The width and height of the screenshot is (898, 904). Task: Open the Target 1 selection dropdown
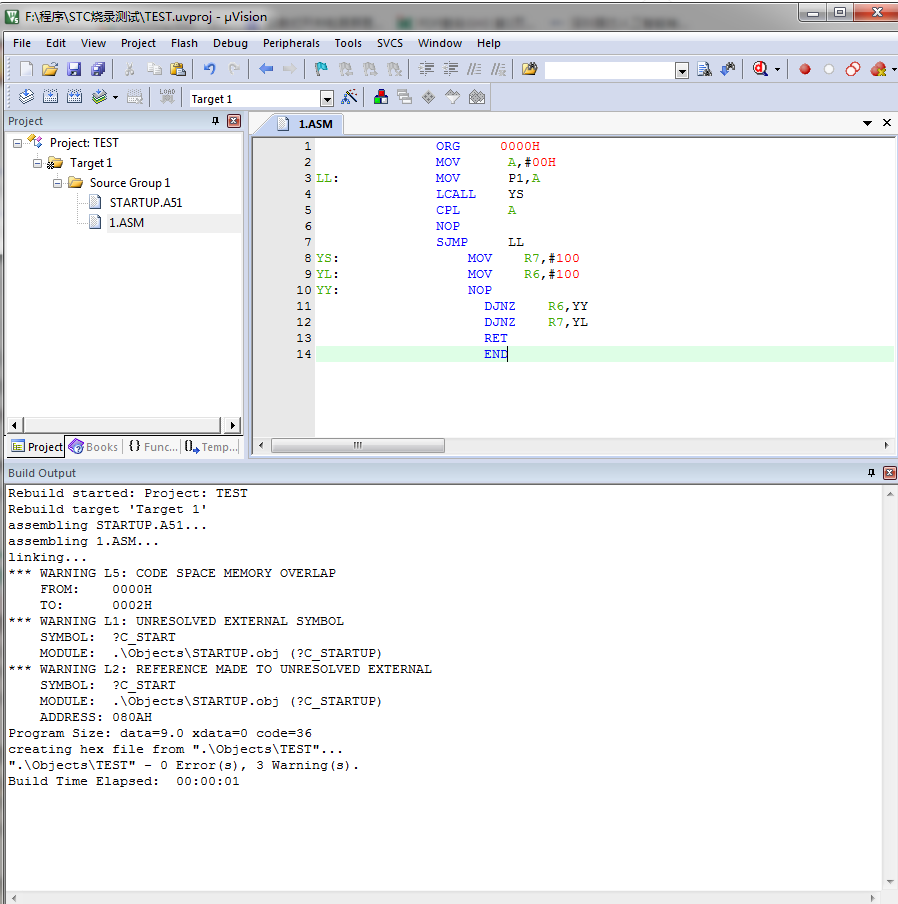point(327,99)
